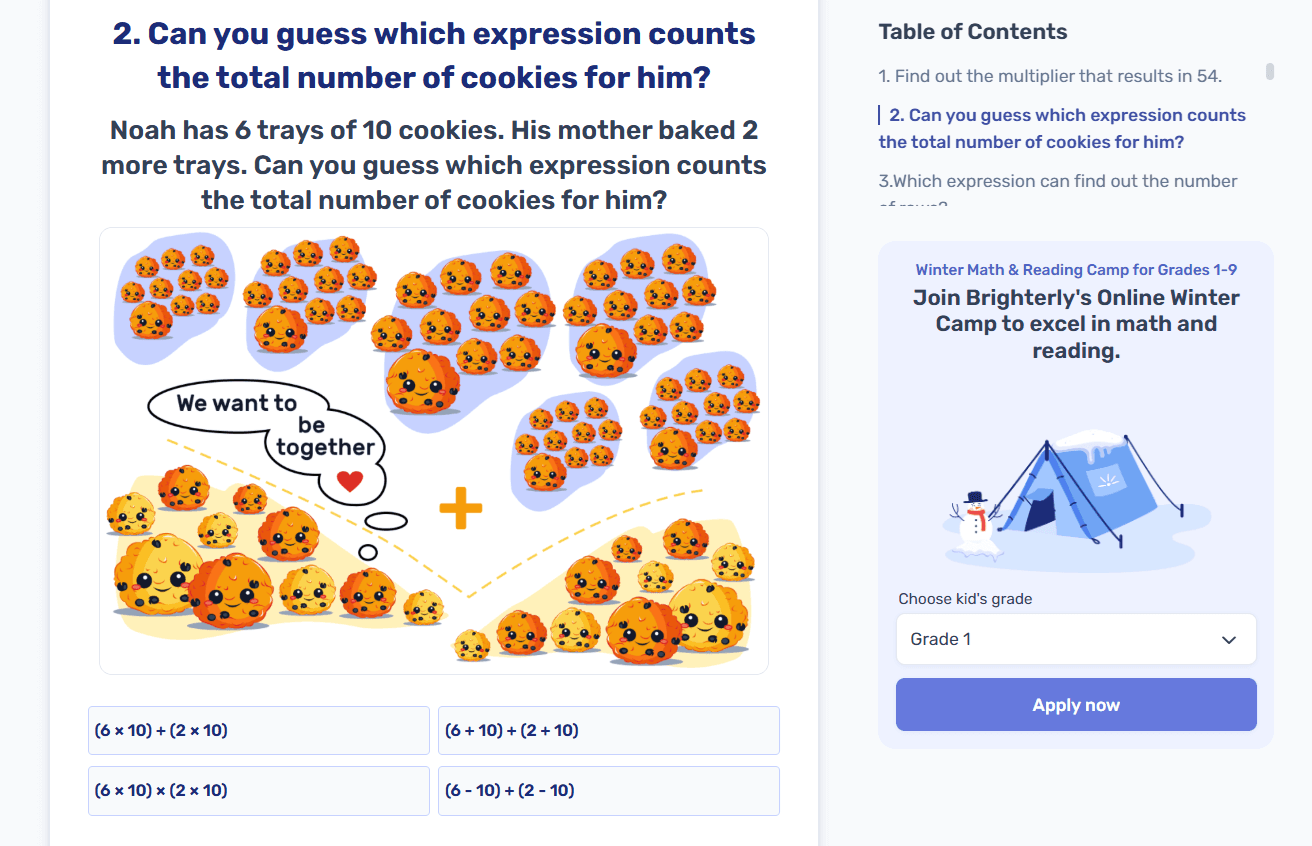Click the Winter Math & Reading Camp heading
The height and width of the screenshot is (846, 1312).
1076,269
